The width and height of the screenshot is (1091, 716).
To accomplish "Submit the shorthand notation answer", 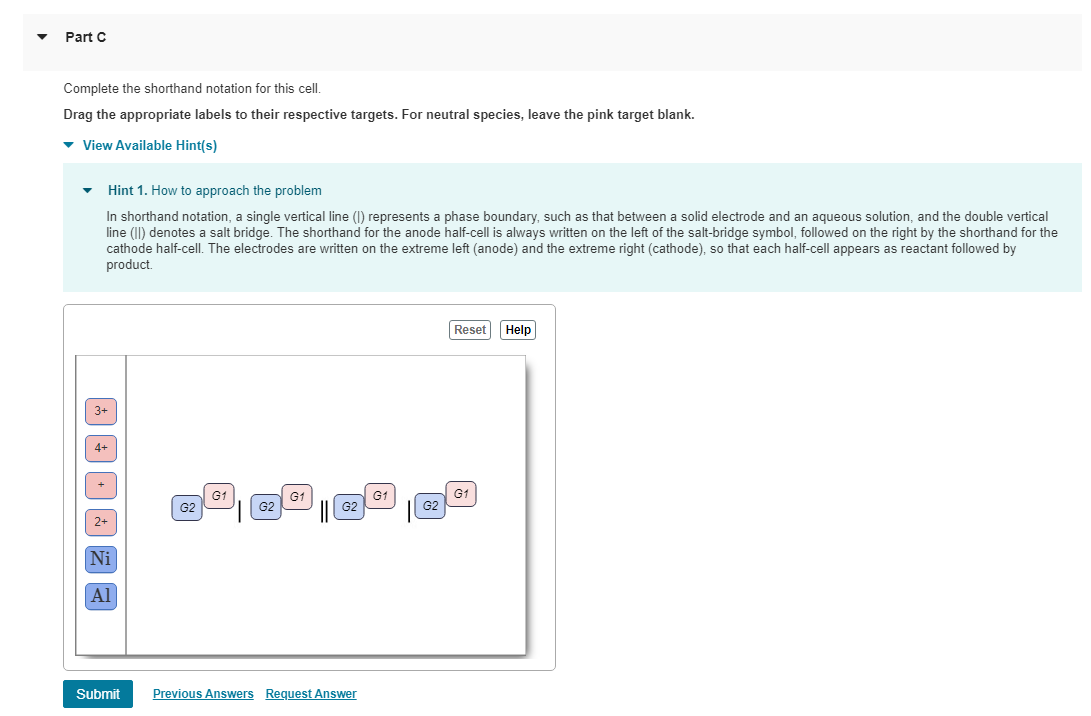I will point(97,693).
